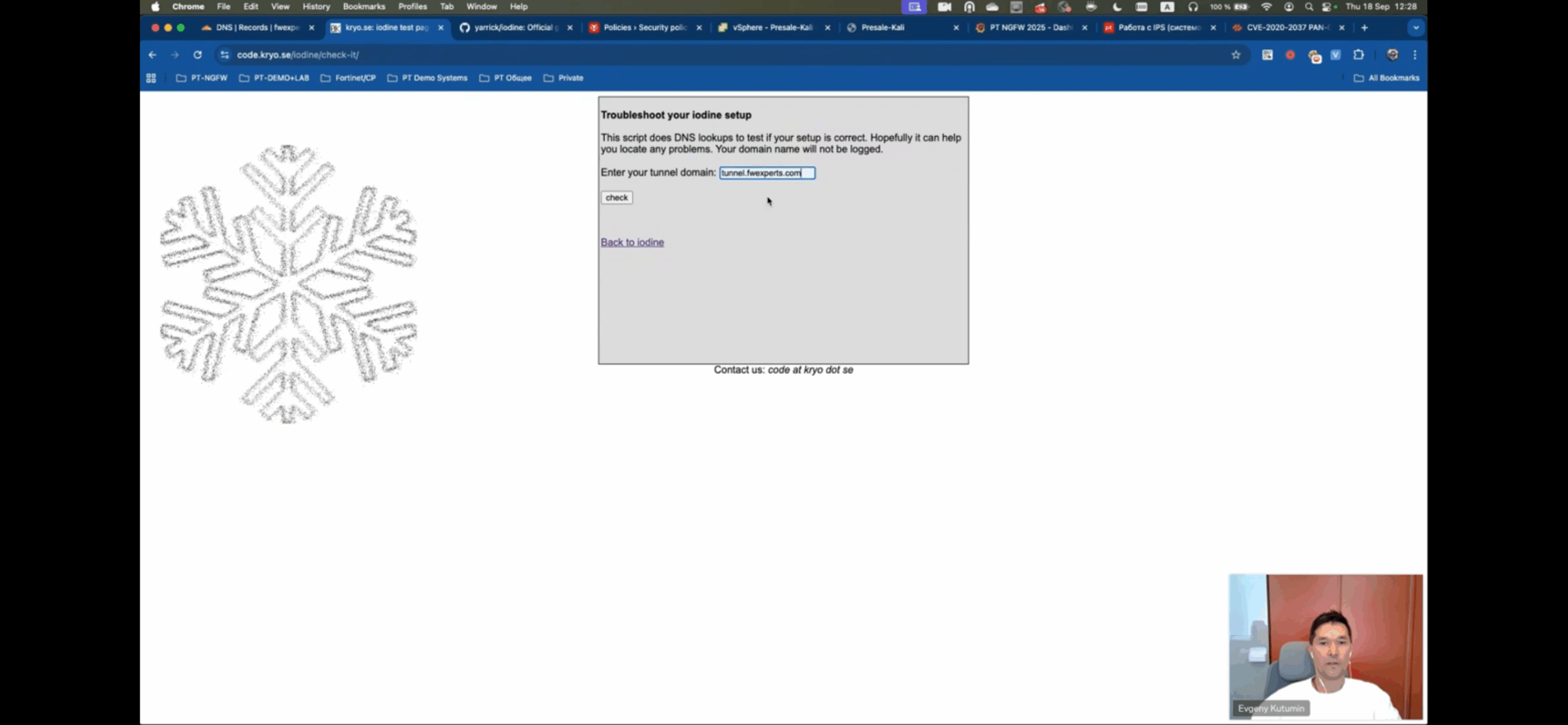The image size is (1568, 725).
Task: Follow the Back to iodine link
Action: coord(632,242)
